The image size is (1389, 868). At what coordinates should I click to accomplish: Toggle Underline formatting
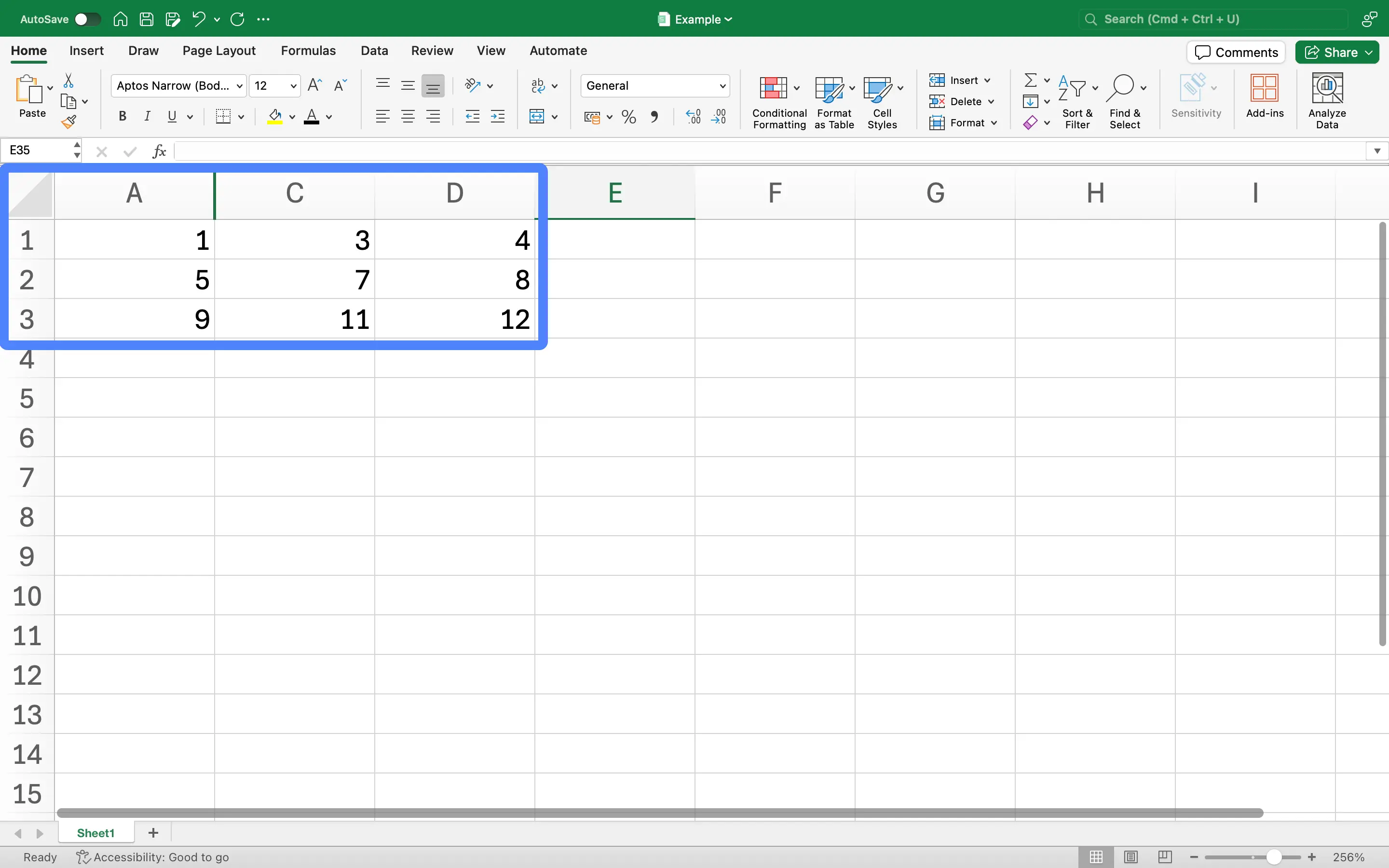tap(172, 117)
